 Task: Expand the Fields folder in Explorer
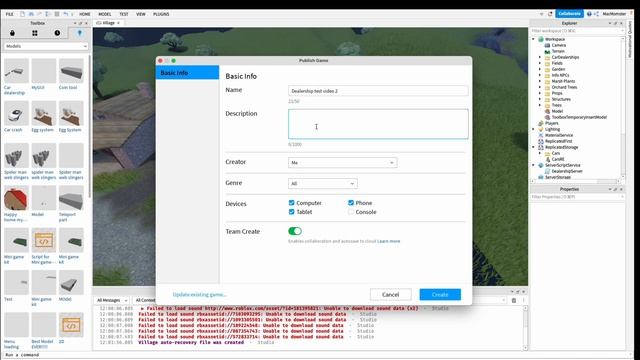(x=540, y=63)
